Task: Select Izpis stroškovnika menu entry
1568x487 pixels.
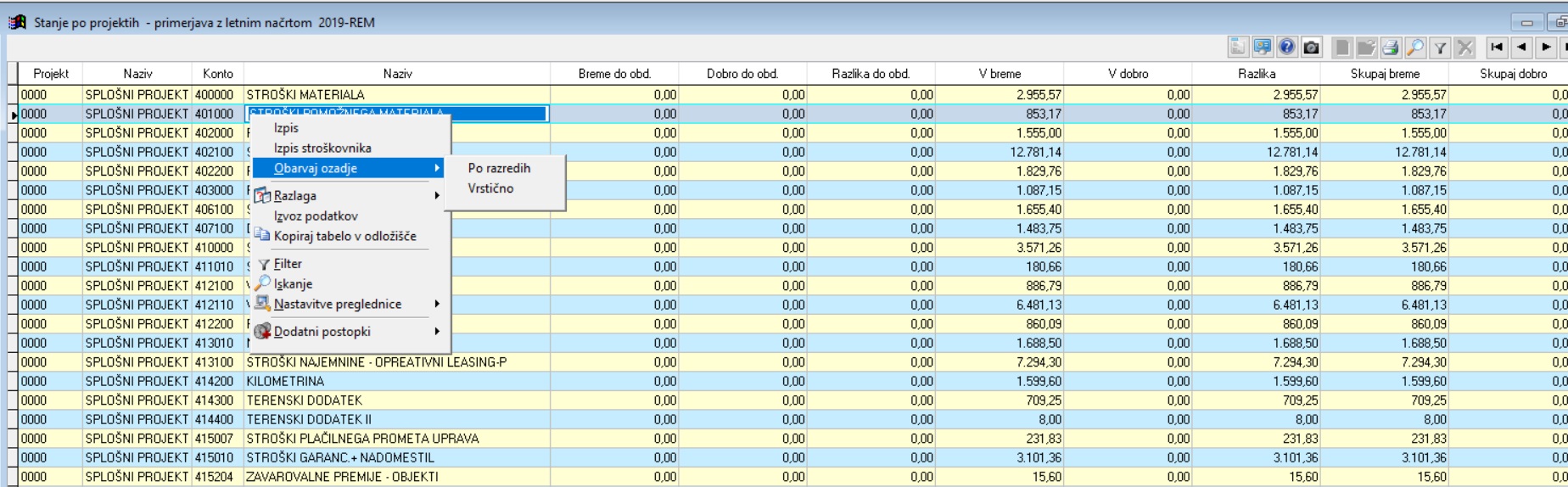Action: pos(322,148)
